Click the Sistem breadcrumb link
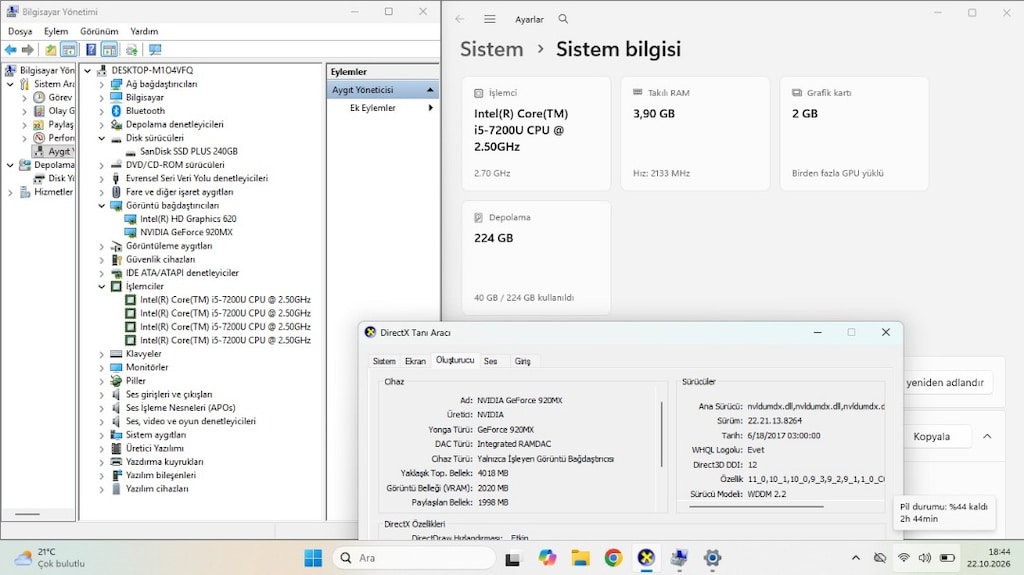 pyautogui.click(x=492, y=49)
